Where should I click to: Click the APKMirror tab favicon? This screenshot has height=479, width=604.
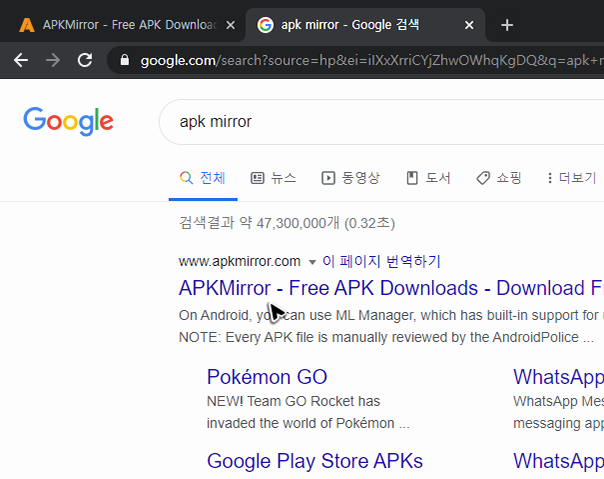point(27,25)
